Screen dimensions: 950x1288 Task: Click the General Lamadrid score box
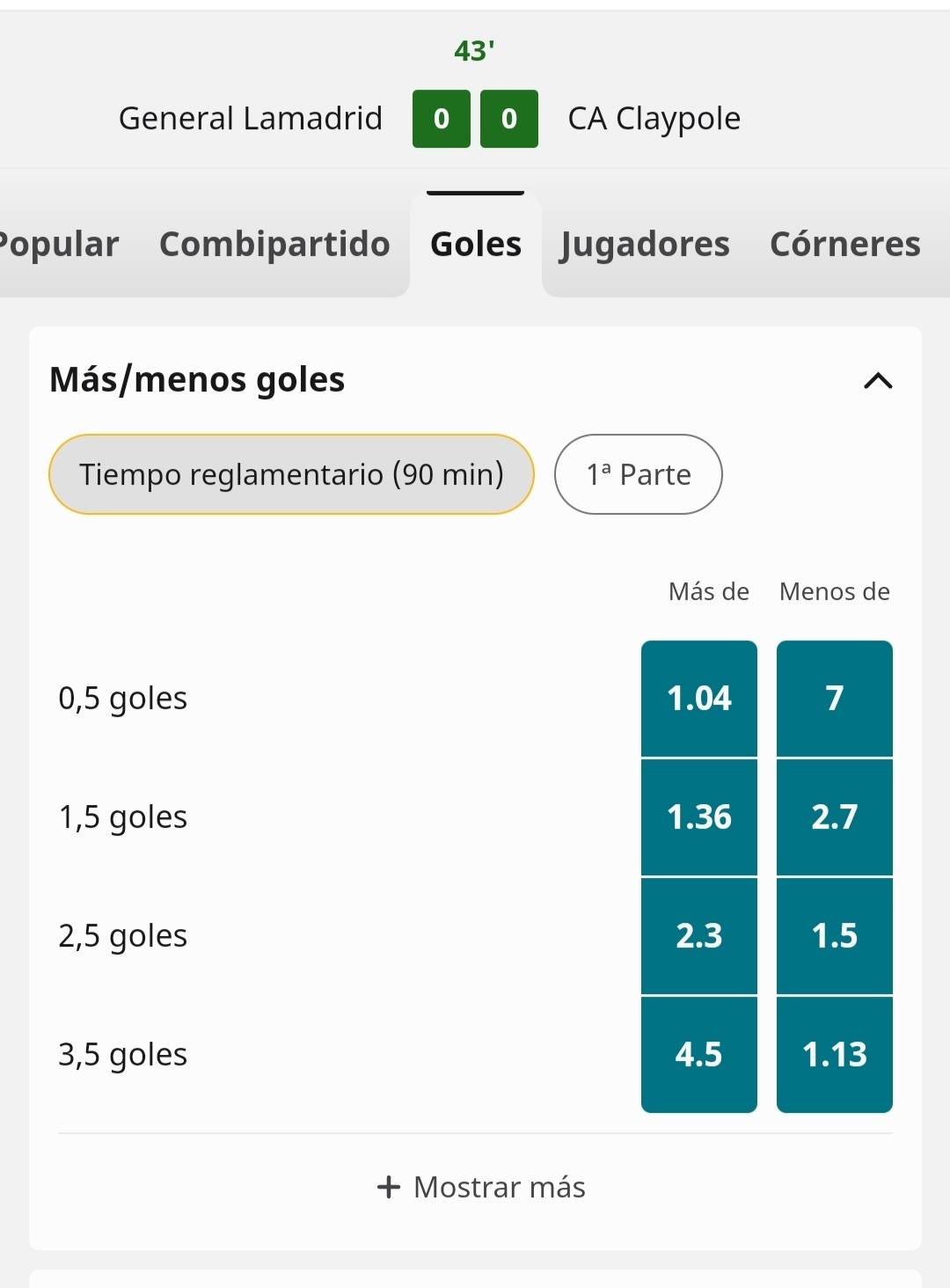tap(442, 119)
